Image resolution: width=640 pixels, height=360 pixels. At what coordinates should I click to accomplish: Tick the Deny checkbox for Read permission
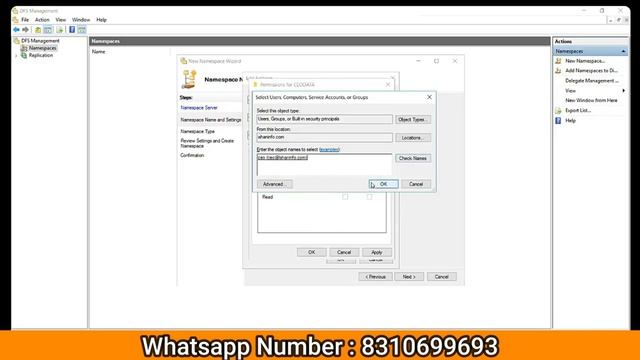click(x=370, y=197)
